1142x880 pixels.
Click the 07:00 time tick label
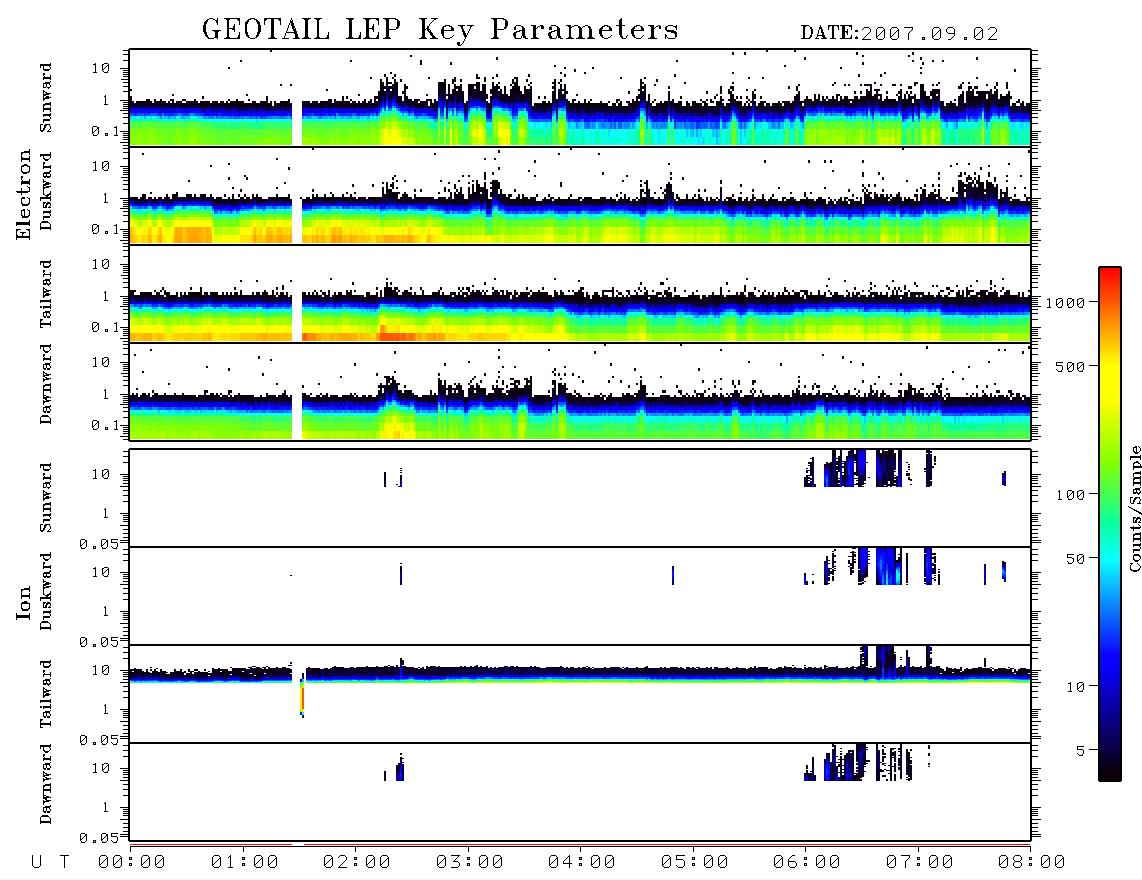click(x=920, y=863)
